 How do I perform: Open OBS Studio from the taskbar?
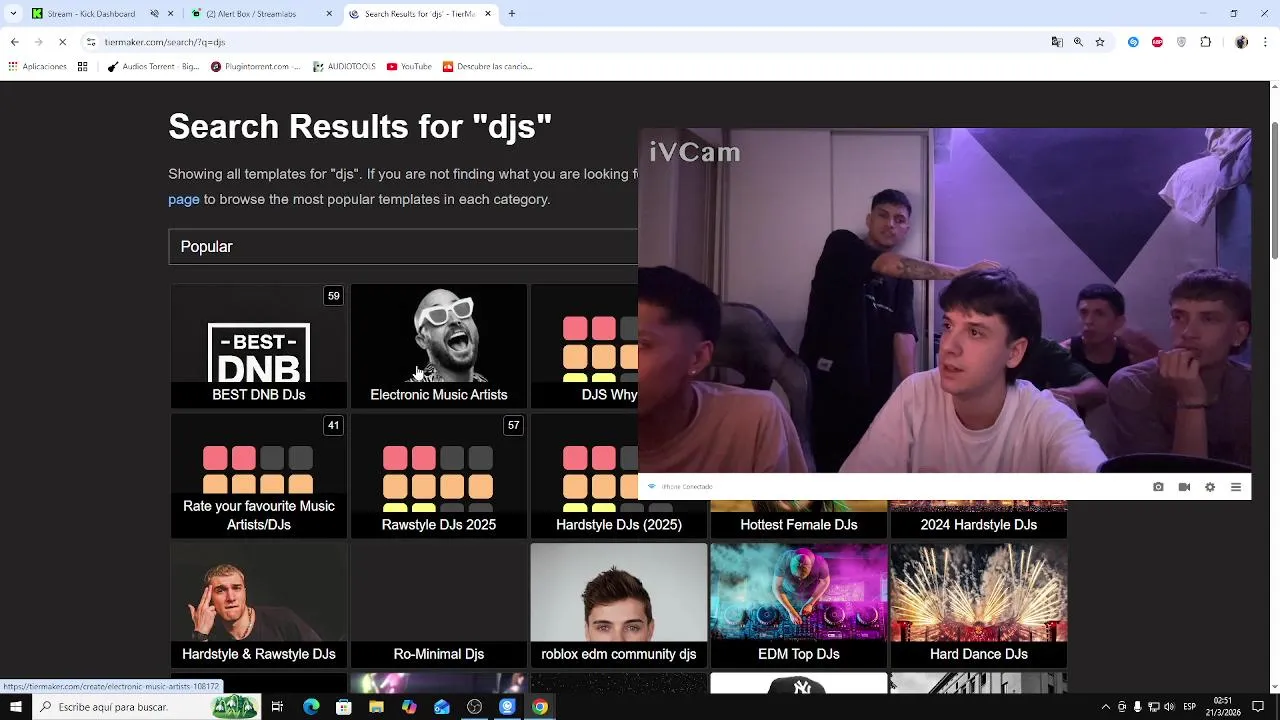(x=474, y=707)
